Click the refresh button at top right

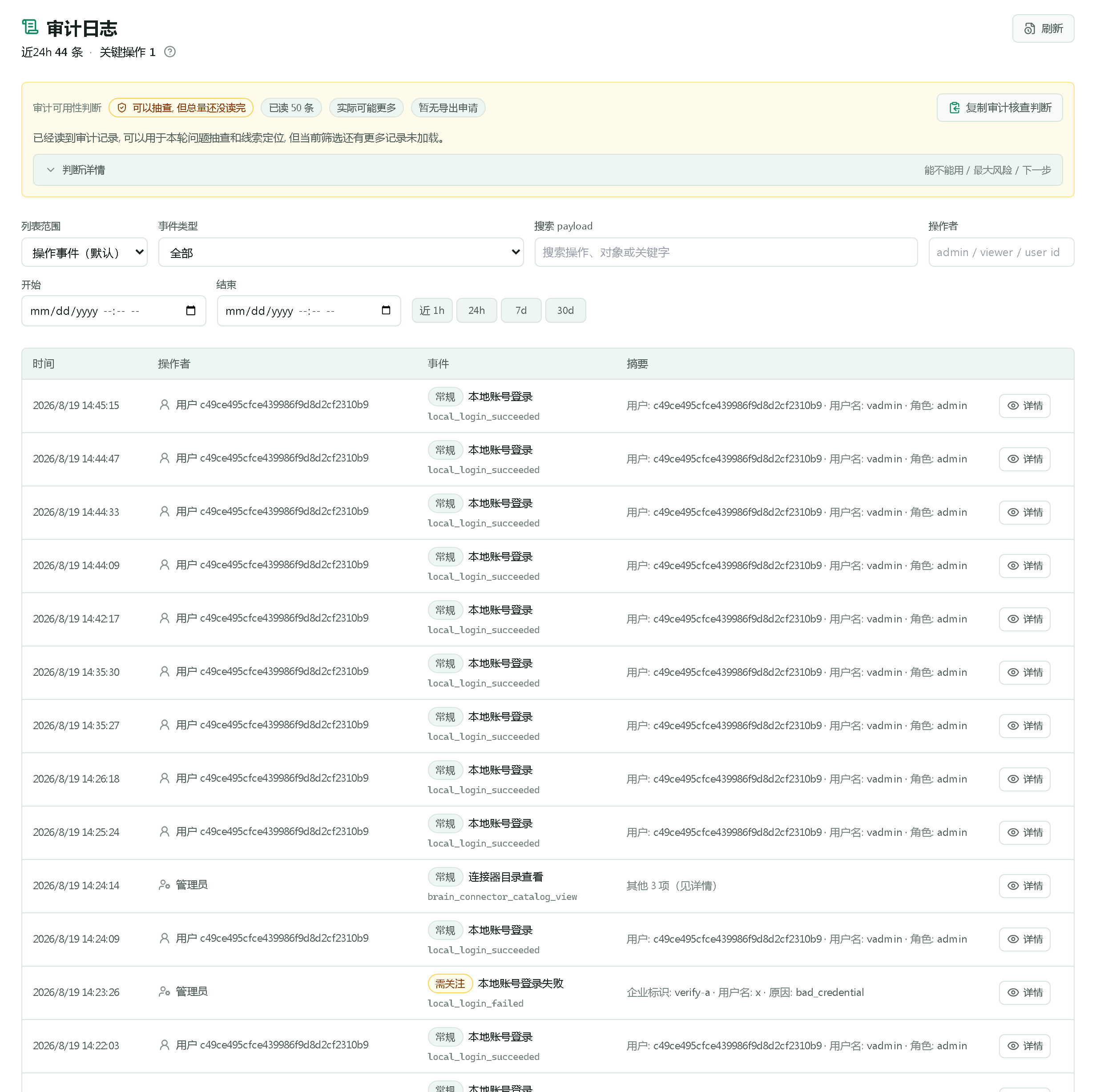(x=1043, y=28)
